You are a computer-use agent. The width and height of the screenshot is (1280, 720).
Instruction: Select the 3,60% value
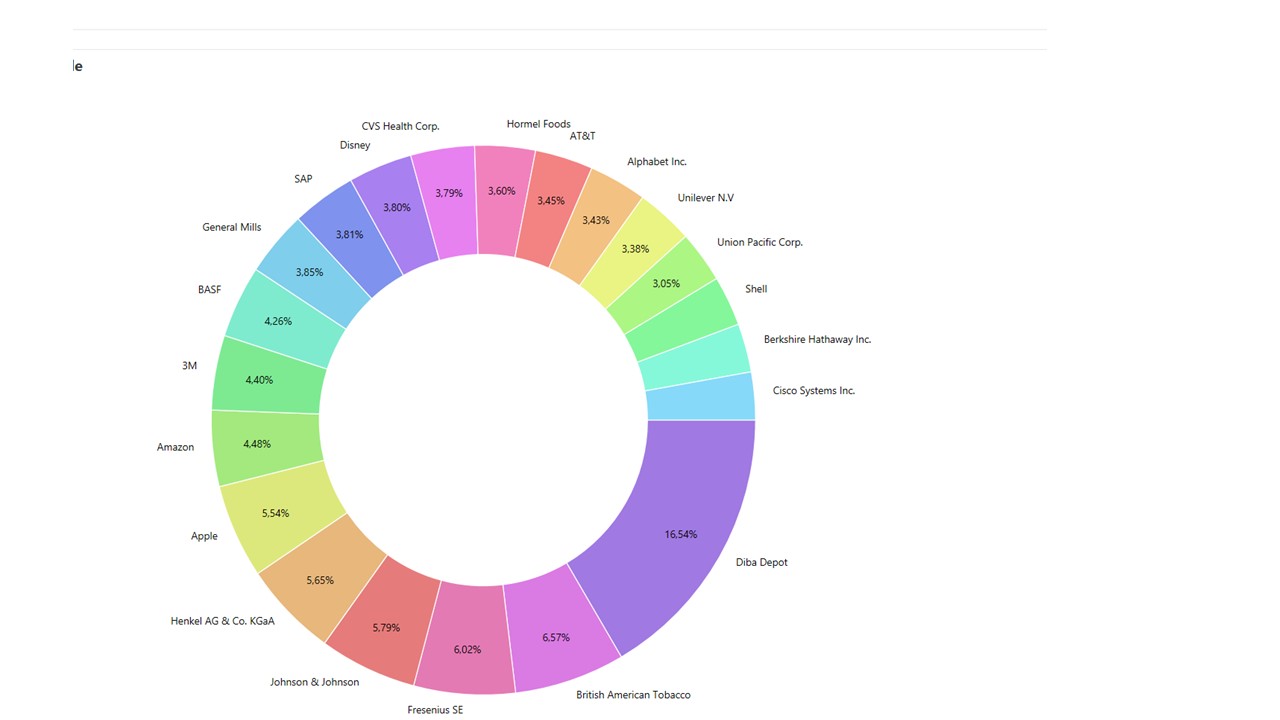(x=501, y=191)
